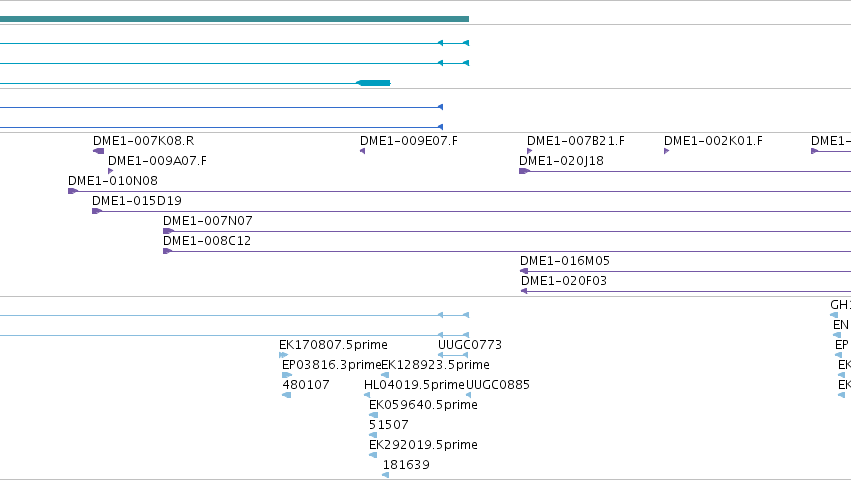Image resolution: width=851 pixels, height=480 pixels.
Task: Open the DME1-015D19 clone label
Action: 137,201
